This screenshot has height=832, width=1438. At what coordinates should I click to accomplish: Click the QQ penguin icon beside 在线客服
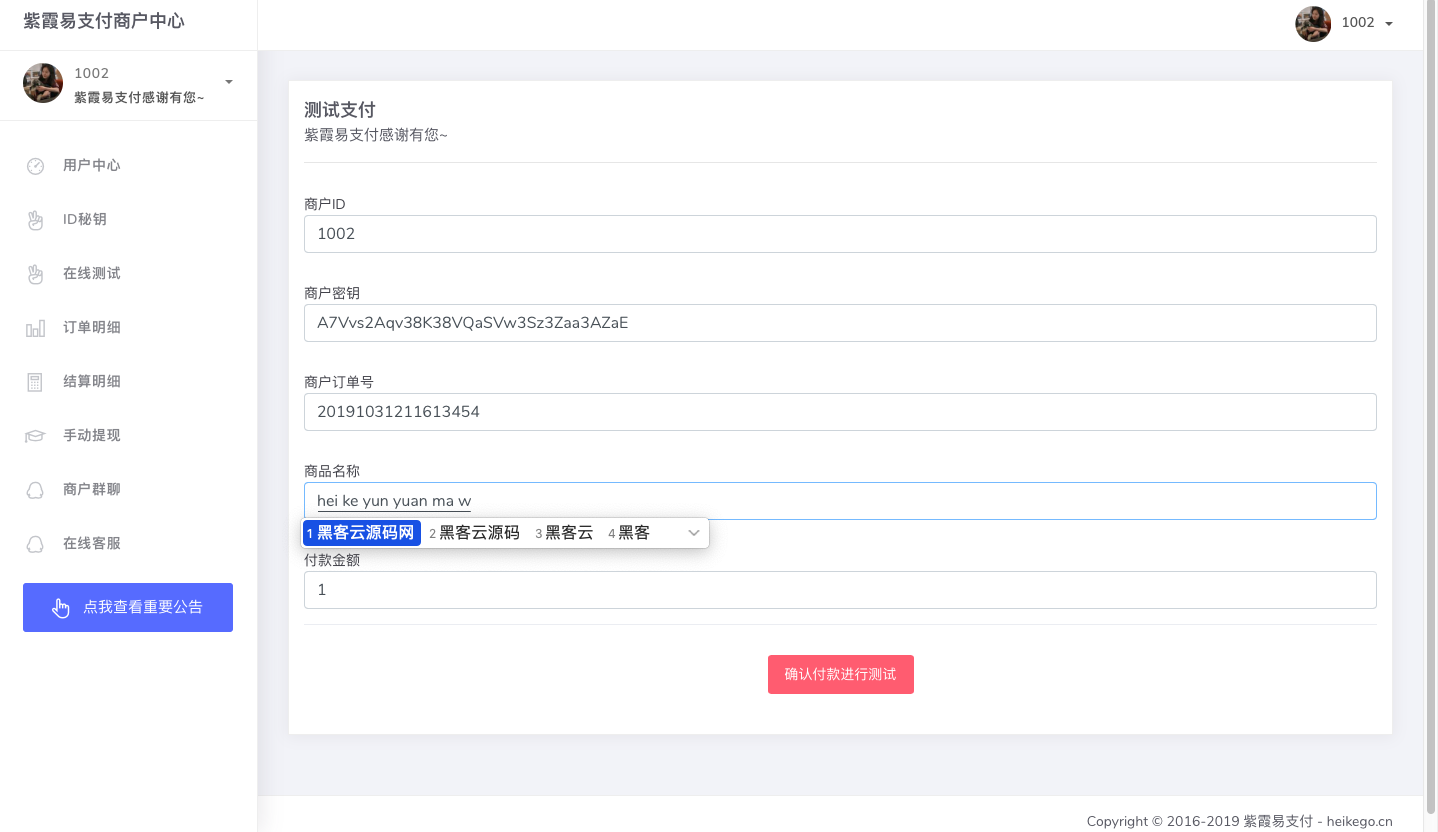pos(35,544)
